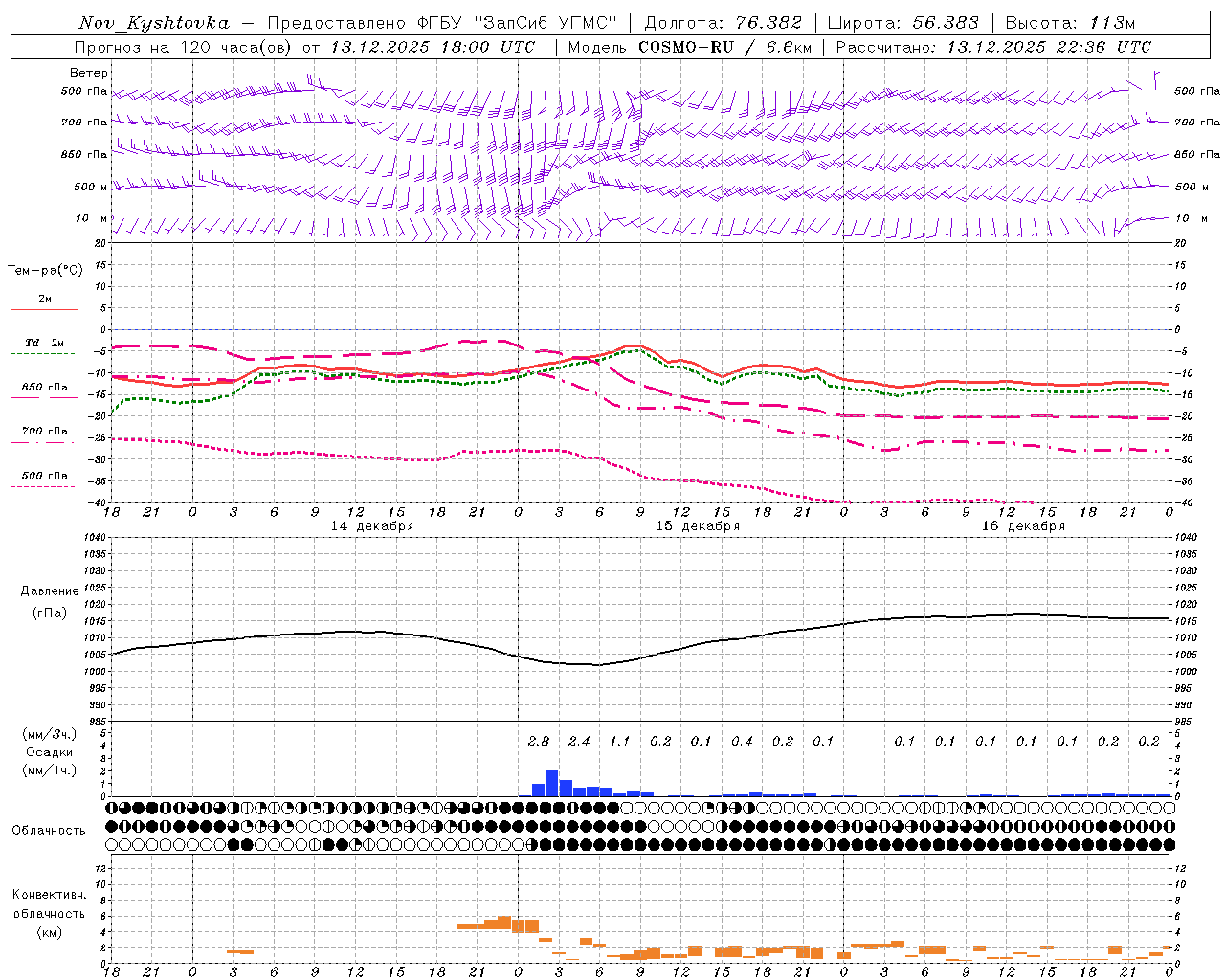Click the (км) convective cloud unit label
The width and height of the screenshot is (1225, 980).
[x=49, y=932]
